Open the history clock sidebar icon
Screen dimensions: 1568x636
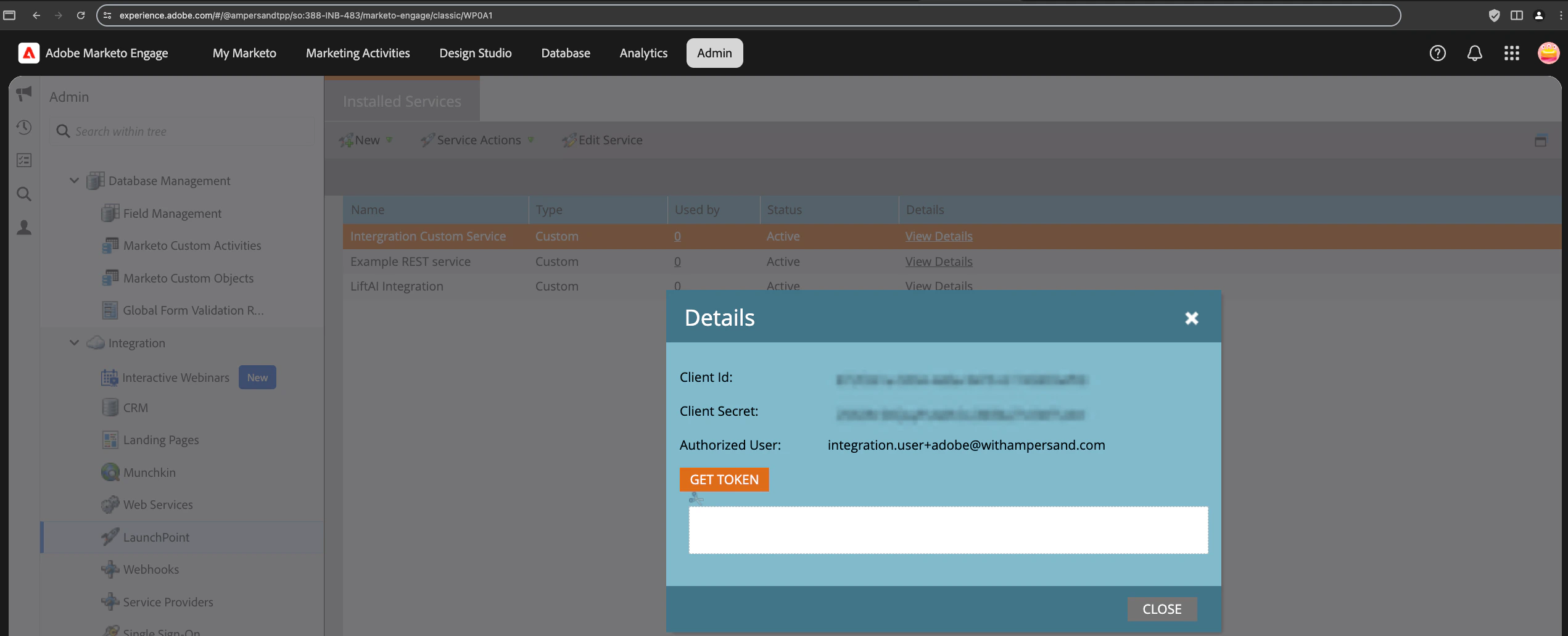click(x=24, y=127)
